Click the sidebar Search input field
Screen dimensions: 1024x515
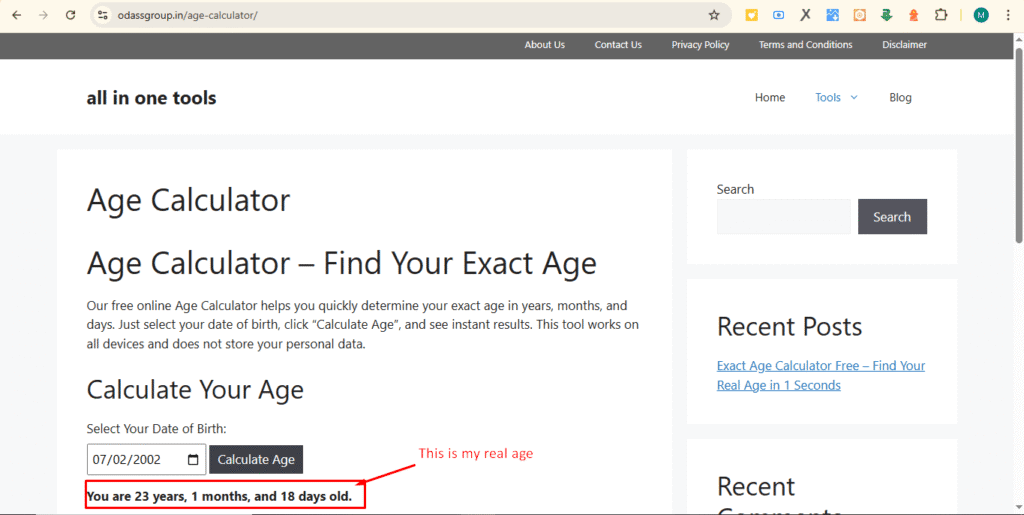coord(783,217)
